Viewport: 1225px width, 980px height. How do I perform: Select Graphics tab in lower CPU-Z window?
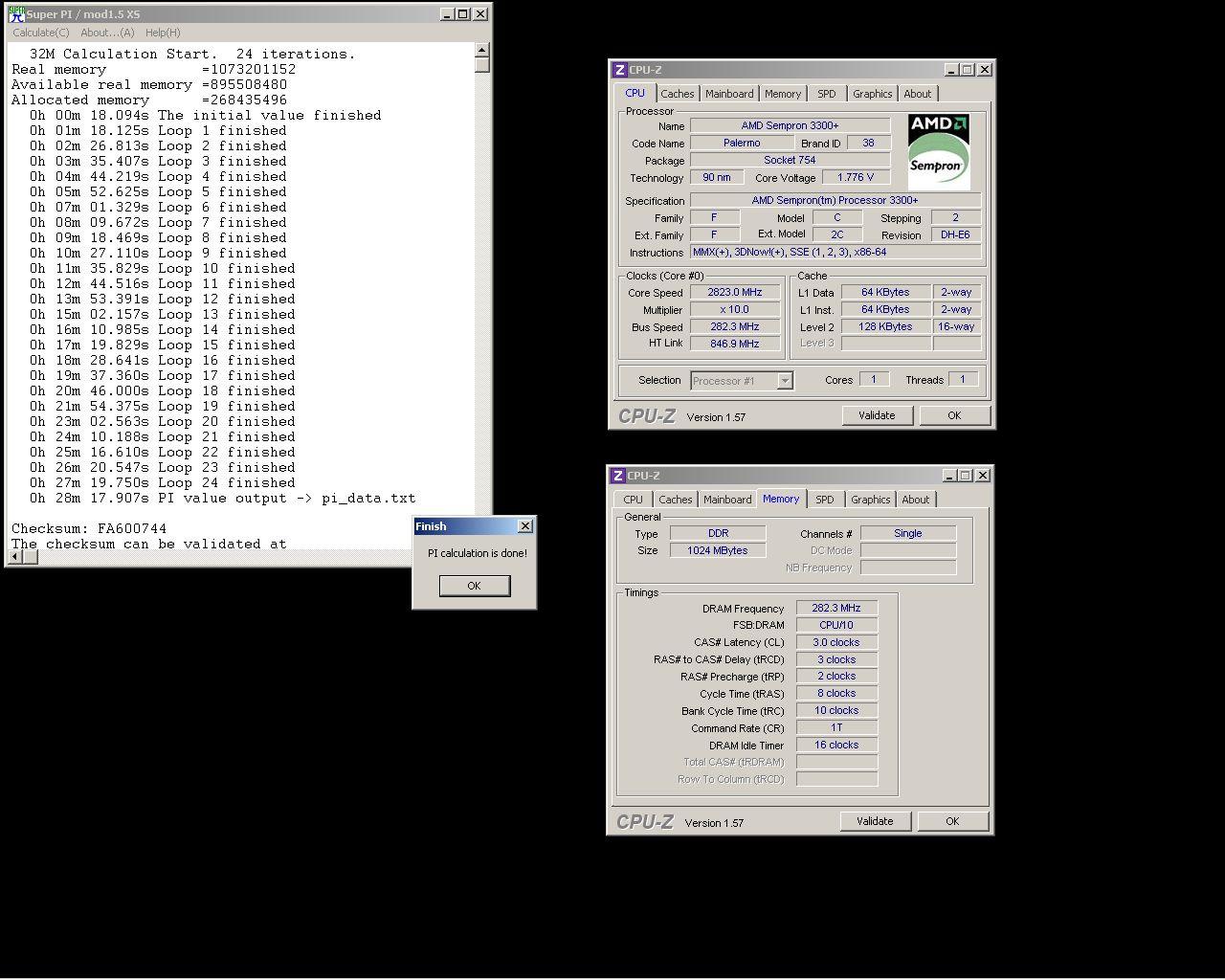click(871, 500)
